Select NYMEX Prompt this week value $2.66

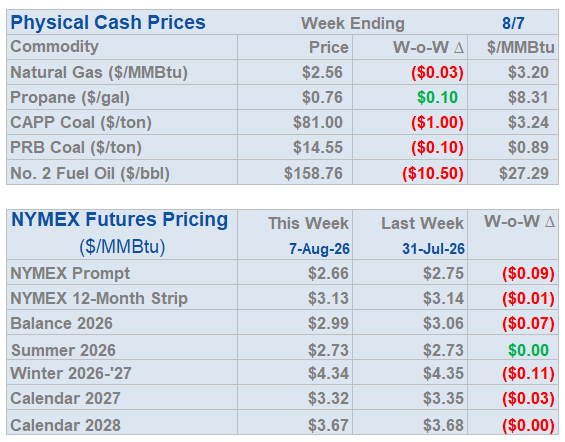328,273
